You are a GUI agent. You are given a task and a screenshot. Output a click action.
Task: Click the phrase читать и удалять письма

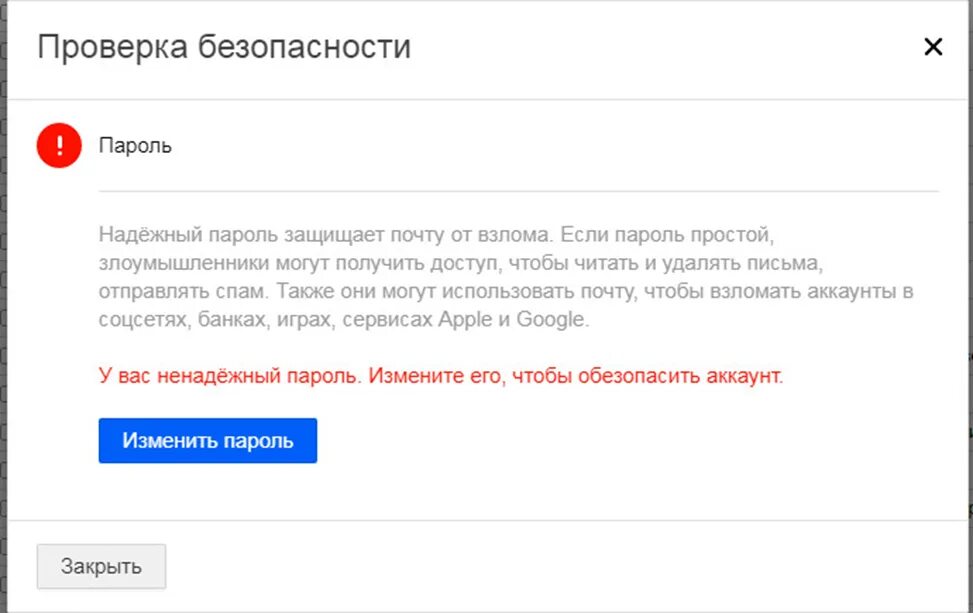(x=697, y=263)
